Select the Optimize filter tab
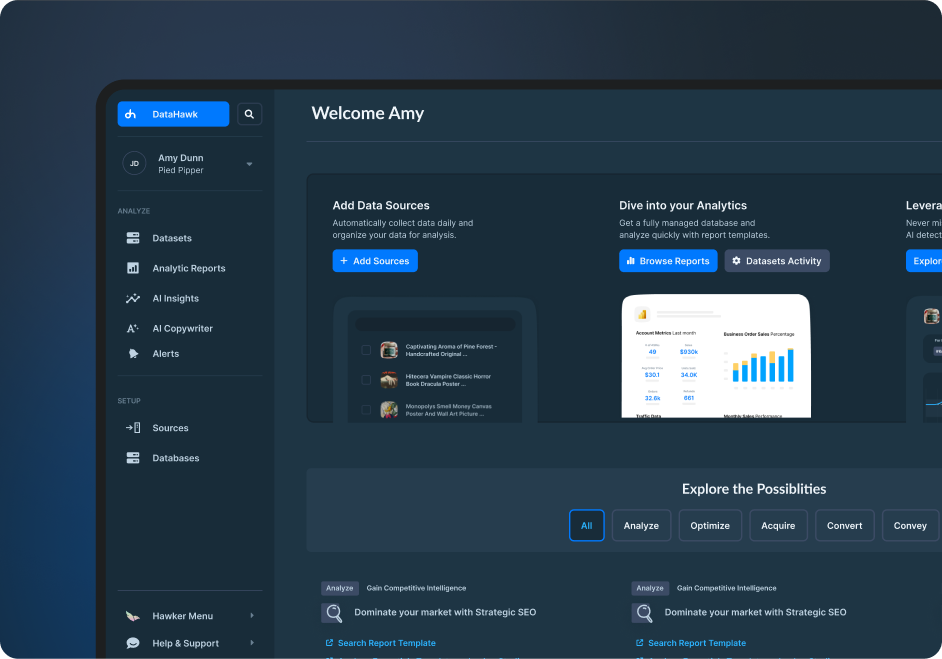The height and width of the screenshot is (659, 942). pyautogui.click(x=710, y=526)
